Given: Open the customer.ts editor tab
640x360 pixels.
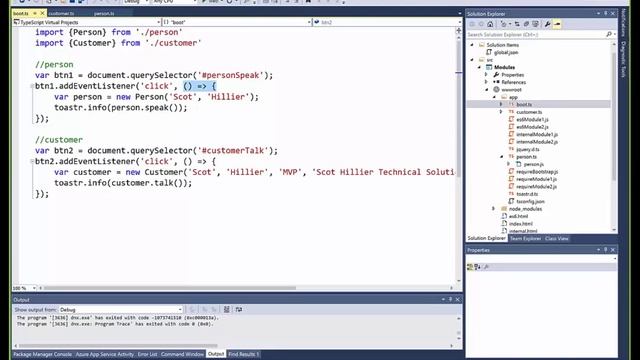Looking at the screenshot, I should (x=61, y=13).
